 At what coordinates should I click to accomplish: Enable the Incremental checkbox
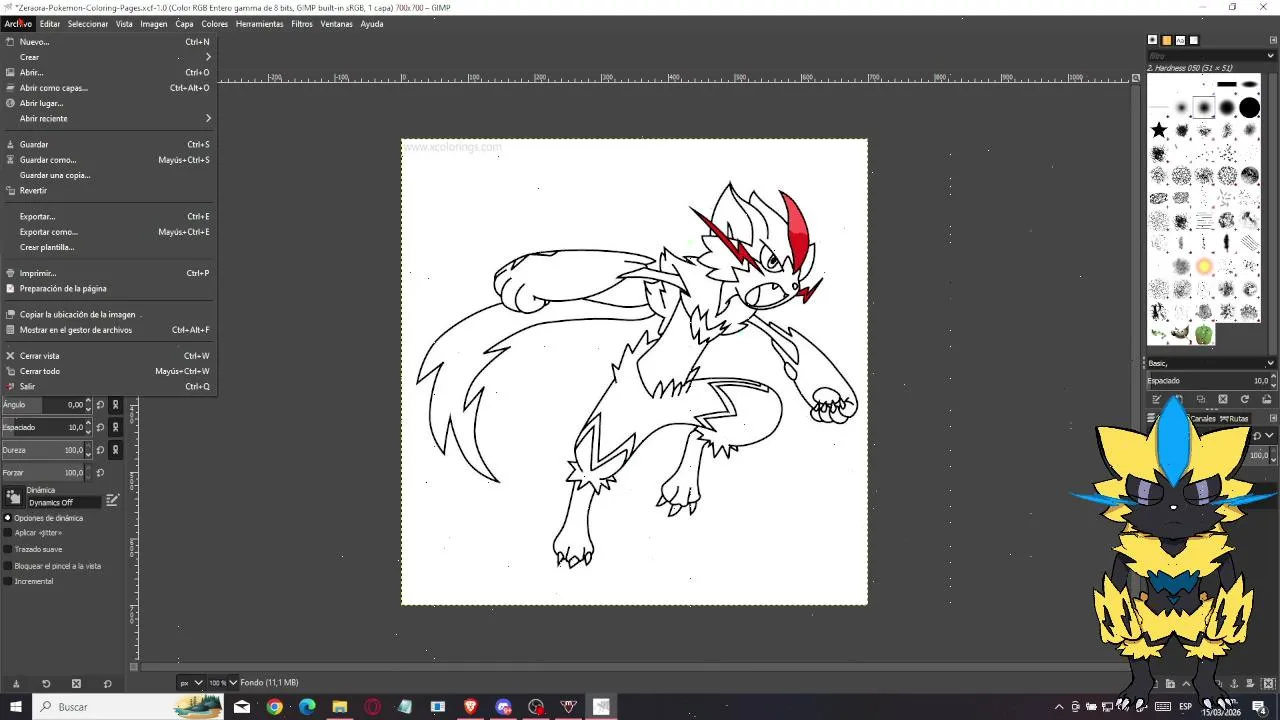[8, 581]
